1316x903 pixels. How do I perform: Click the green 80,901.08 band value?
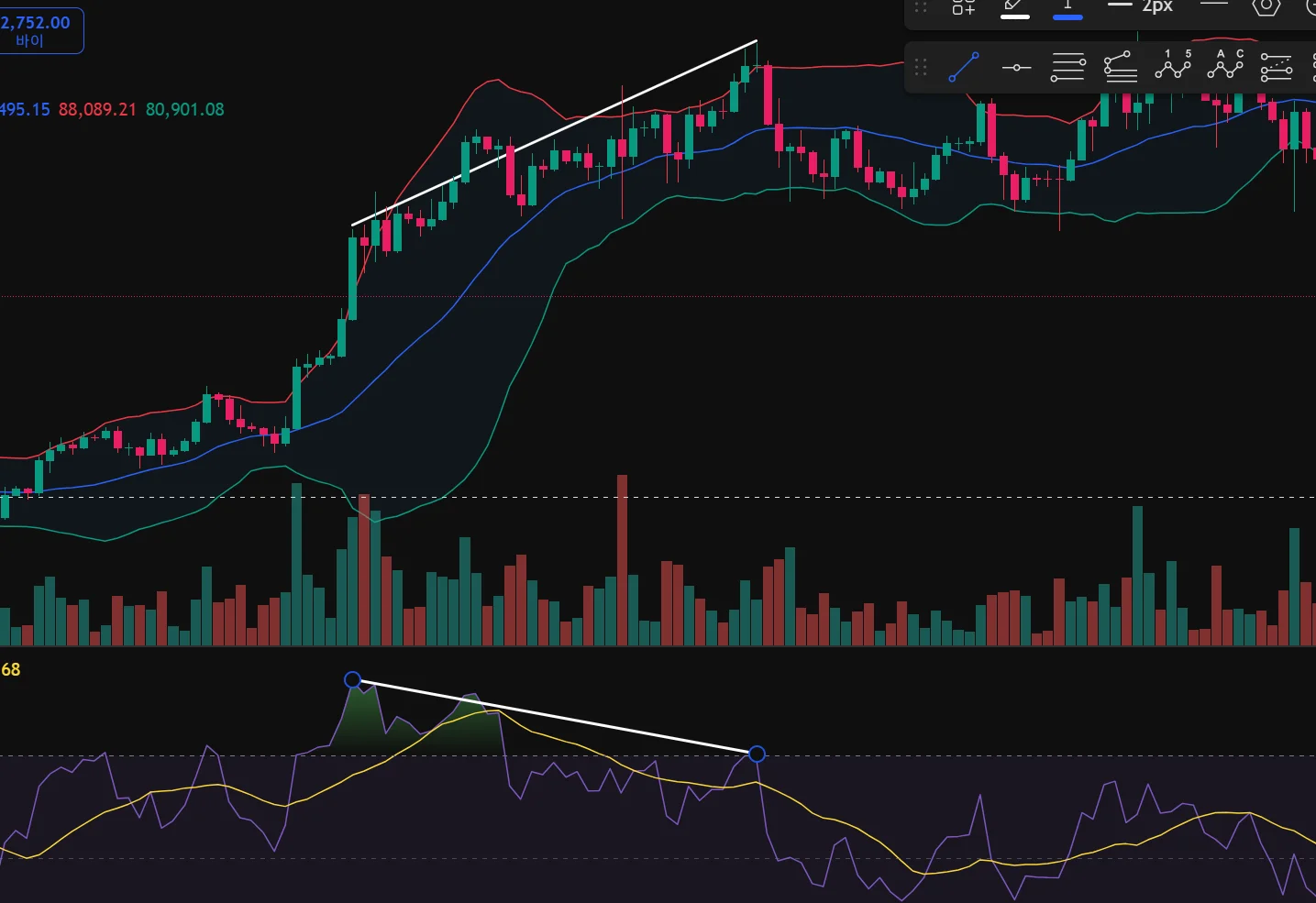pos(184,109)
